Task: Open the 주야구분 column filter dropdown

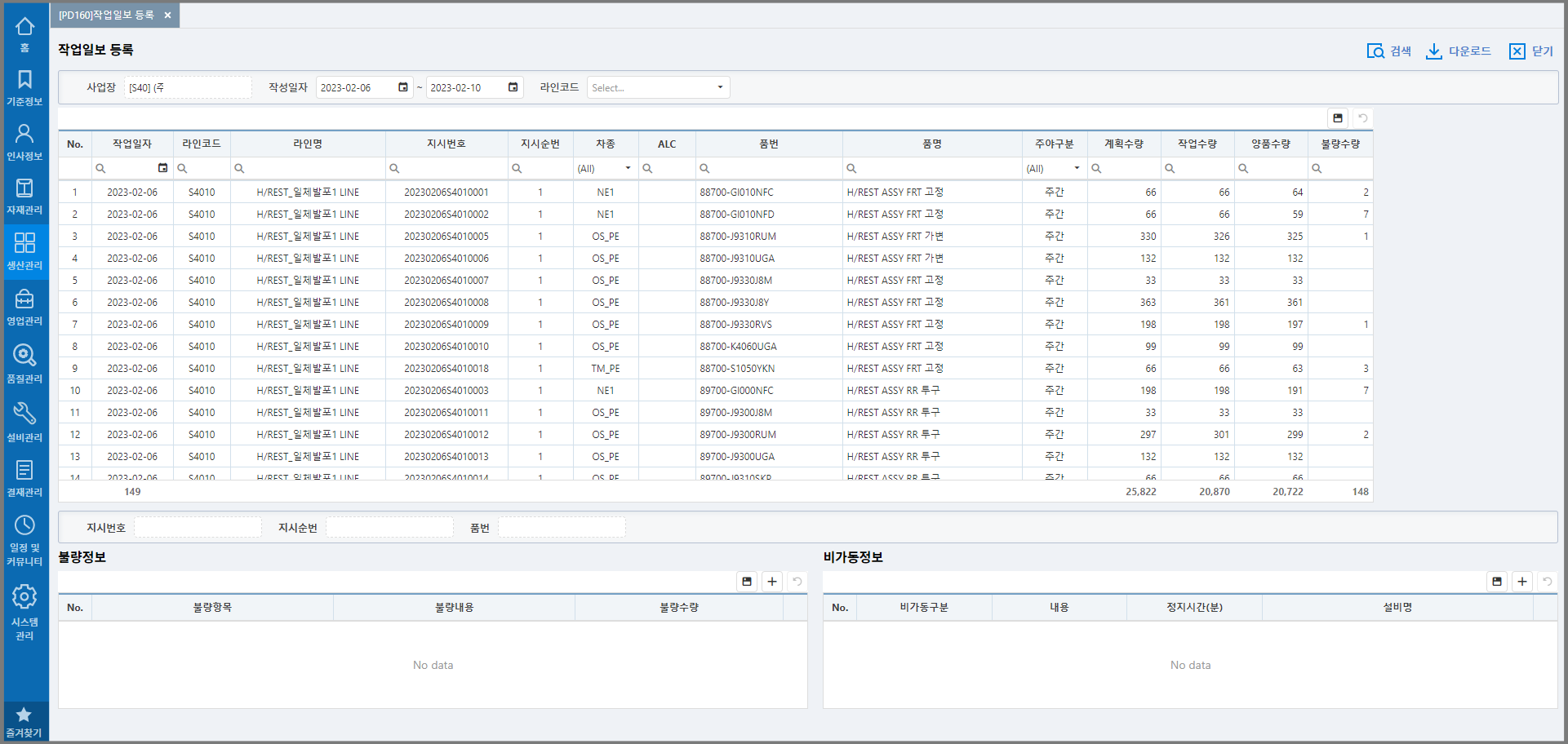Action: click(x=1077, y=168)
